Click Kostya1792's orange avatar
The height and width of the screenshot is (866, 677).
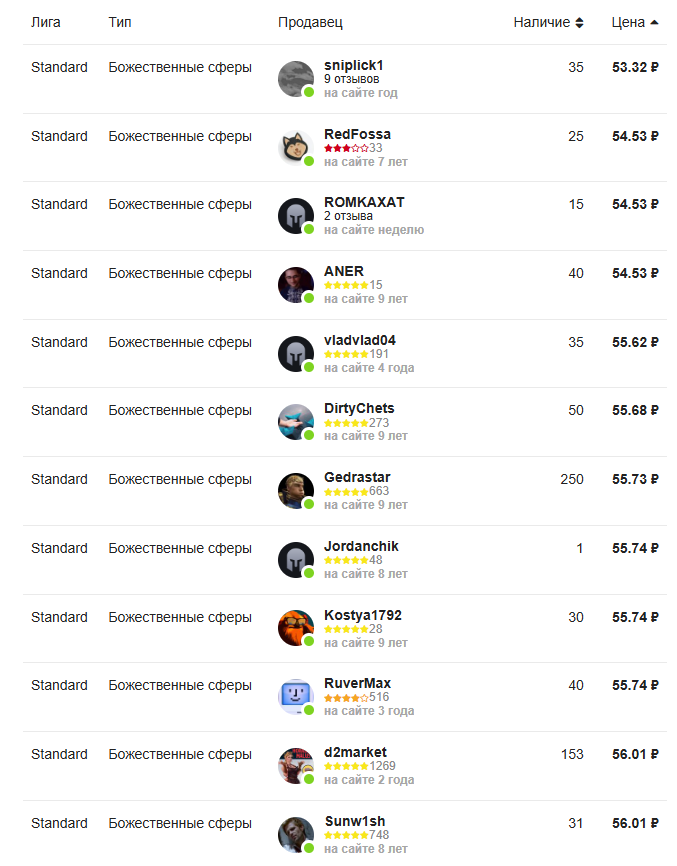click(x=296, y=628)
